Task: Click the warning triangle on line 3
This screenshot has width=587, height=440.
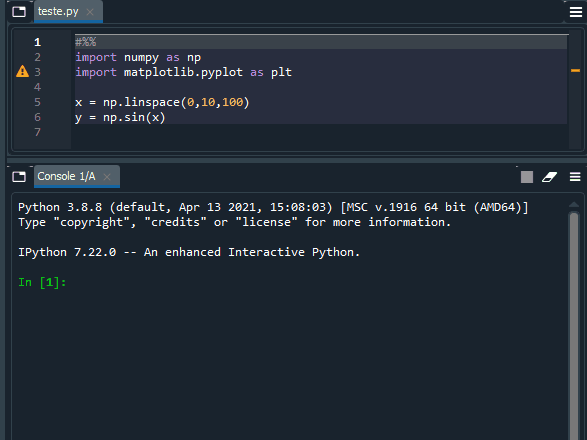Action: [x=22, y=71]
